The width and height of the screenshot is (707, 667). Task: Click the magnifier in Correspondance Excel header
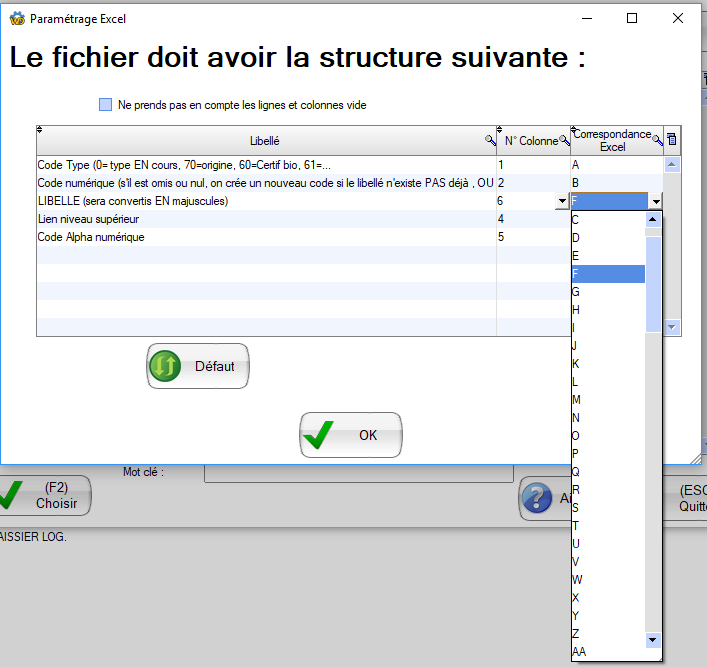click(x=658, y=141)
